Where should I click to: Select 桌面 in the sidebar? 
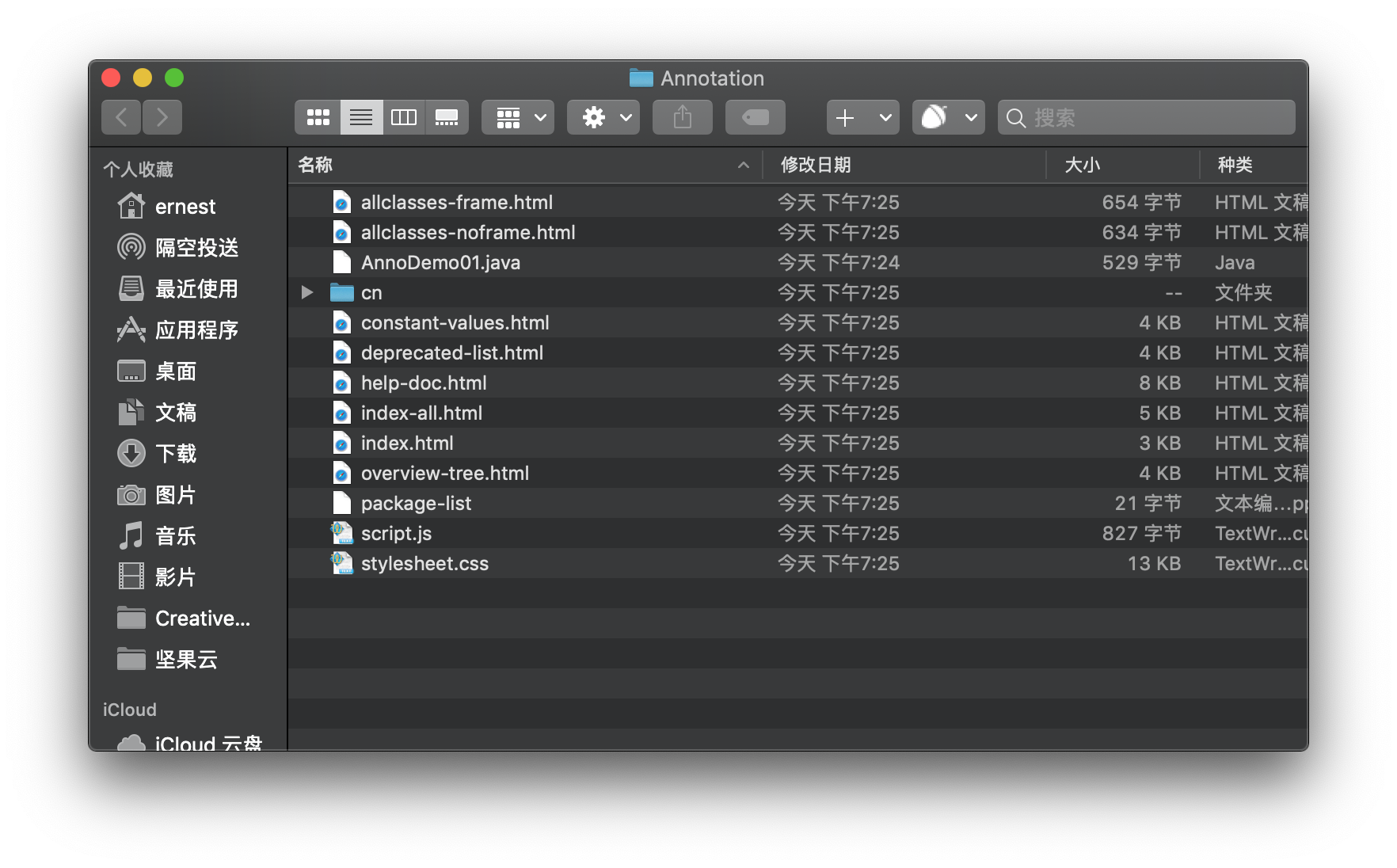tap(188, 371)
